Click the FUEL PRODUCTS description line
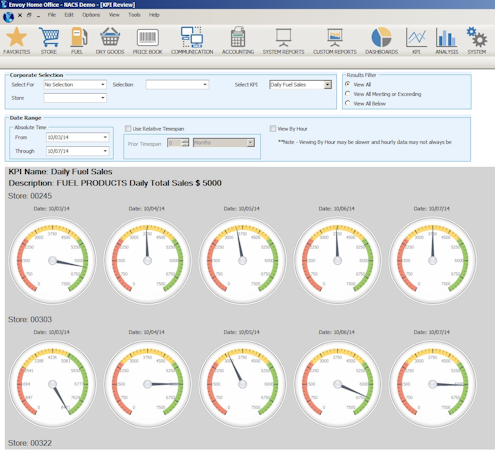The width and height of the screenshot is (495, 450). (x=115, y=183)
